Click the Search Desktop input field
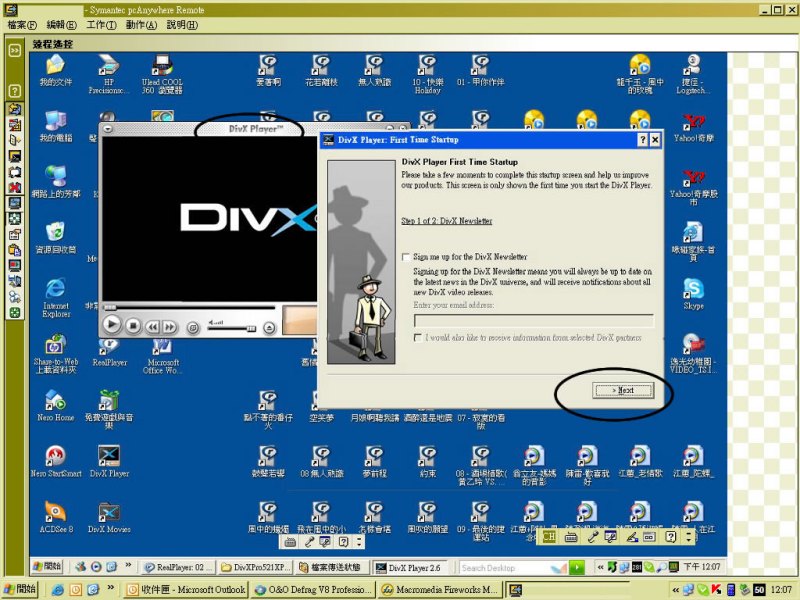This screenshot has height=600, width=800. [x=505, y=567]
